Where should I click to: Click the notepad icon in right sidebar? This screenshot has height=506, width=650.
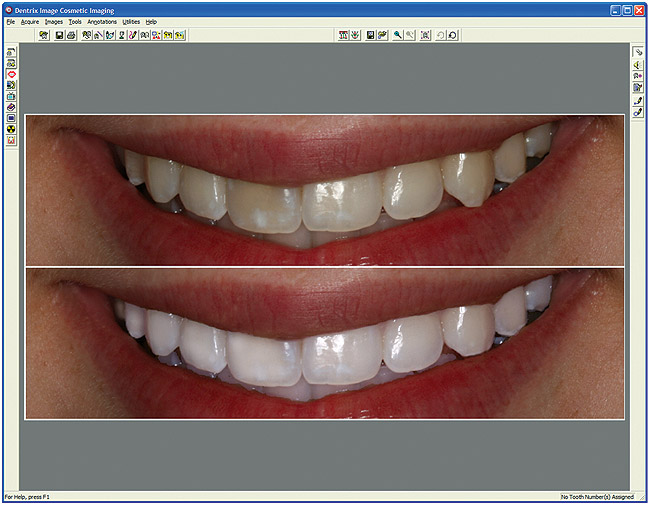tap(638, 87)
